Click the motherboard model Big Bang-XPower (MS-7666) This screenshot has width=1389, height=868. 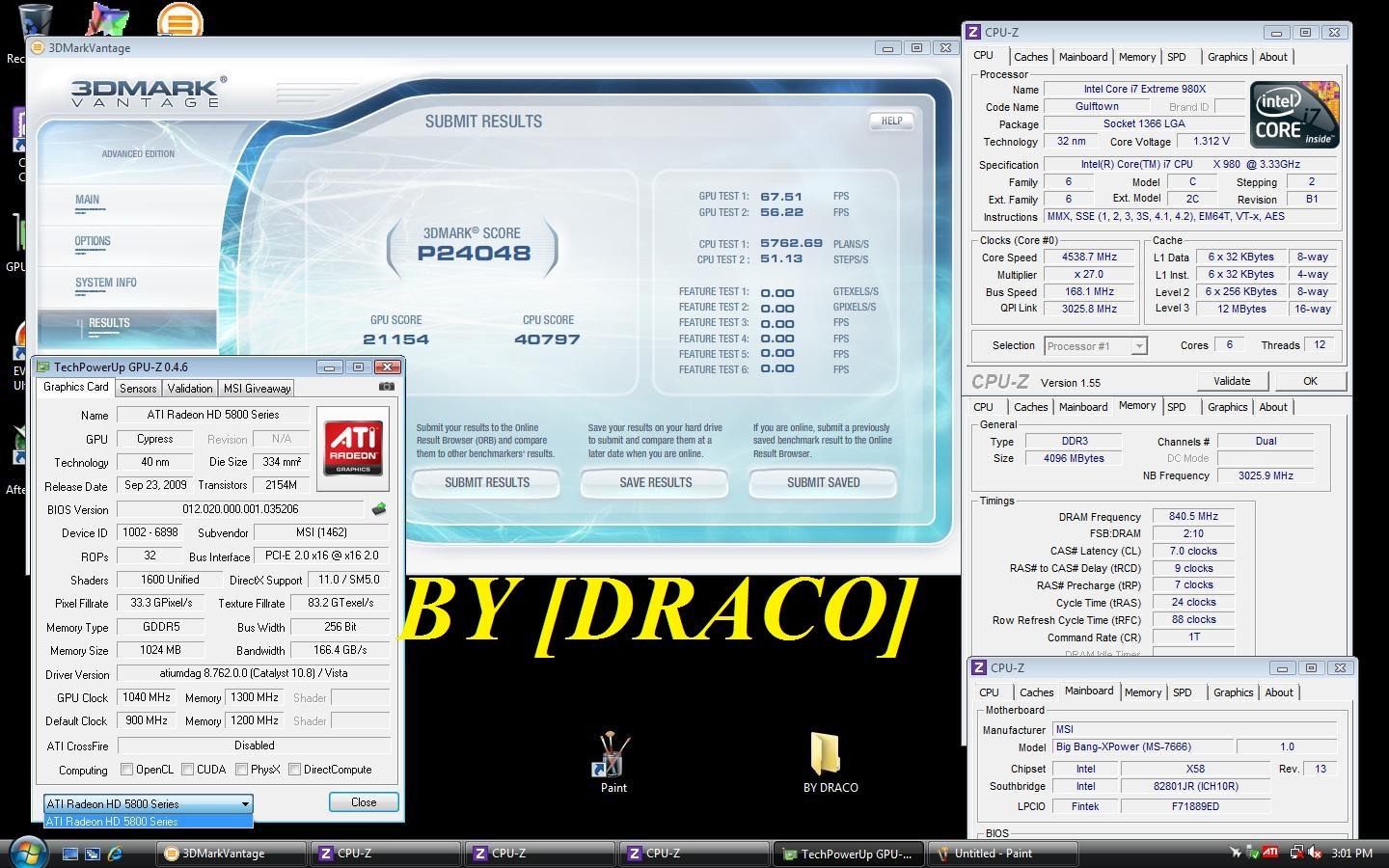pos(1142,746)
